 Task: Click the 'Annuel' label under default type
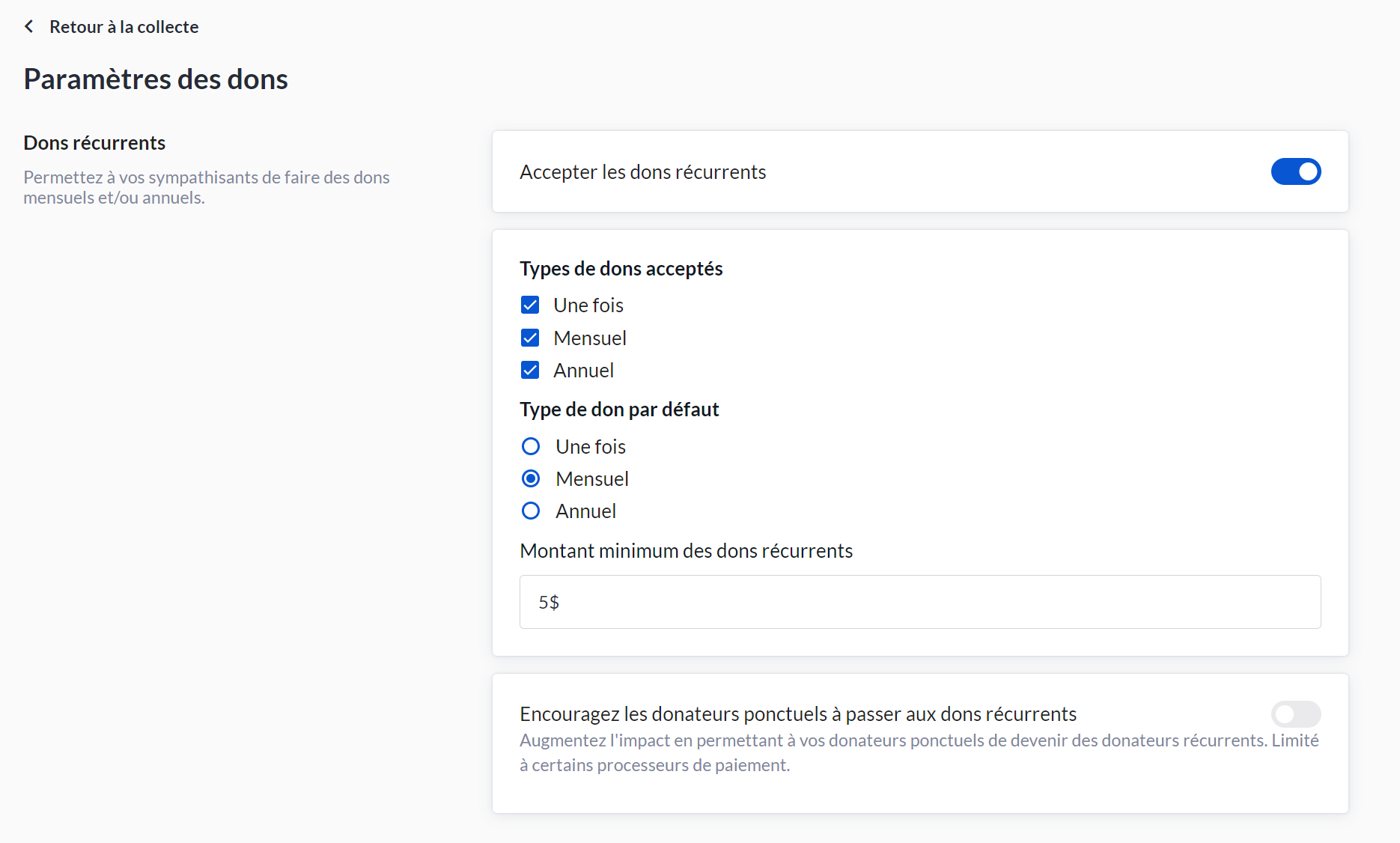[585, 511]
